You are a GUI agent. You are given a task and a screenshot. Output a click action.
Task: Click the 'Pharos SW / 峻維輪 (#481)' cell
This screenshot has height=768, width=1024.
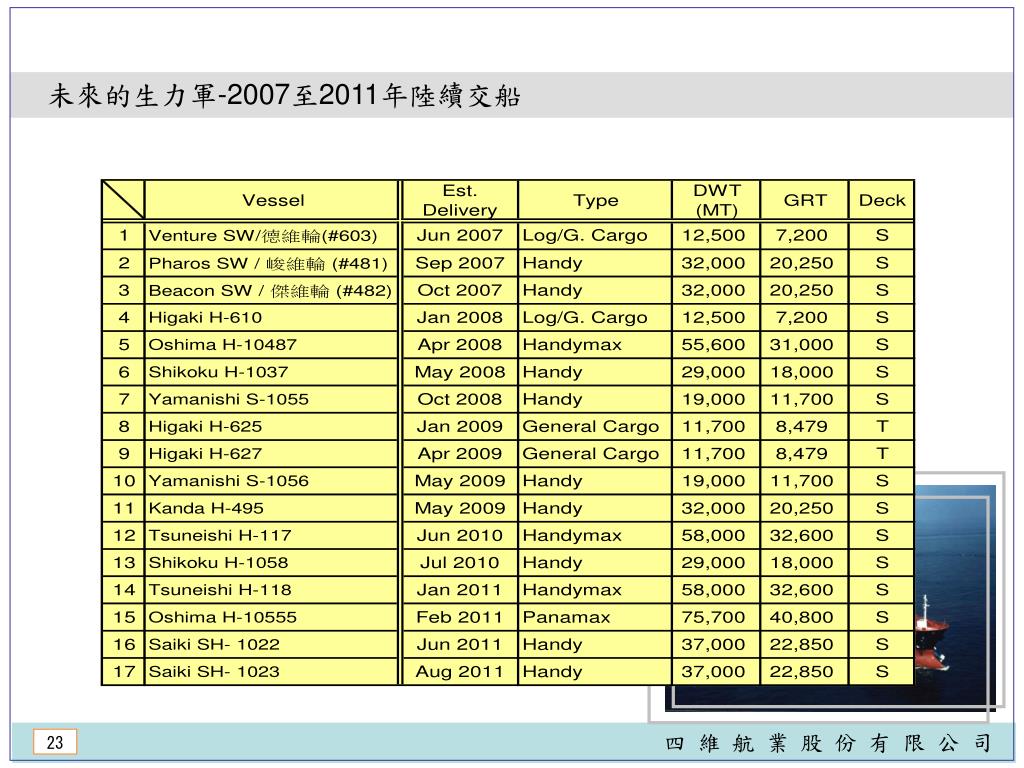click(x=272, y=263)
